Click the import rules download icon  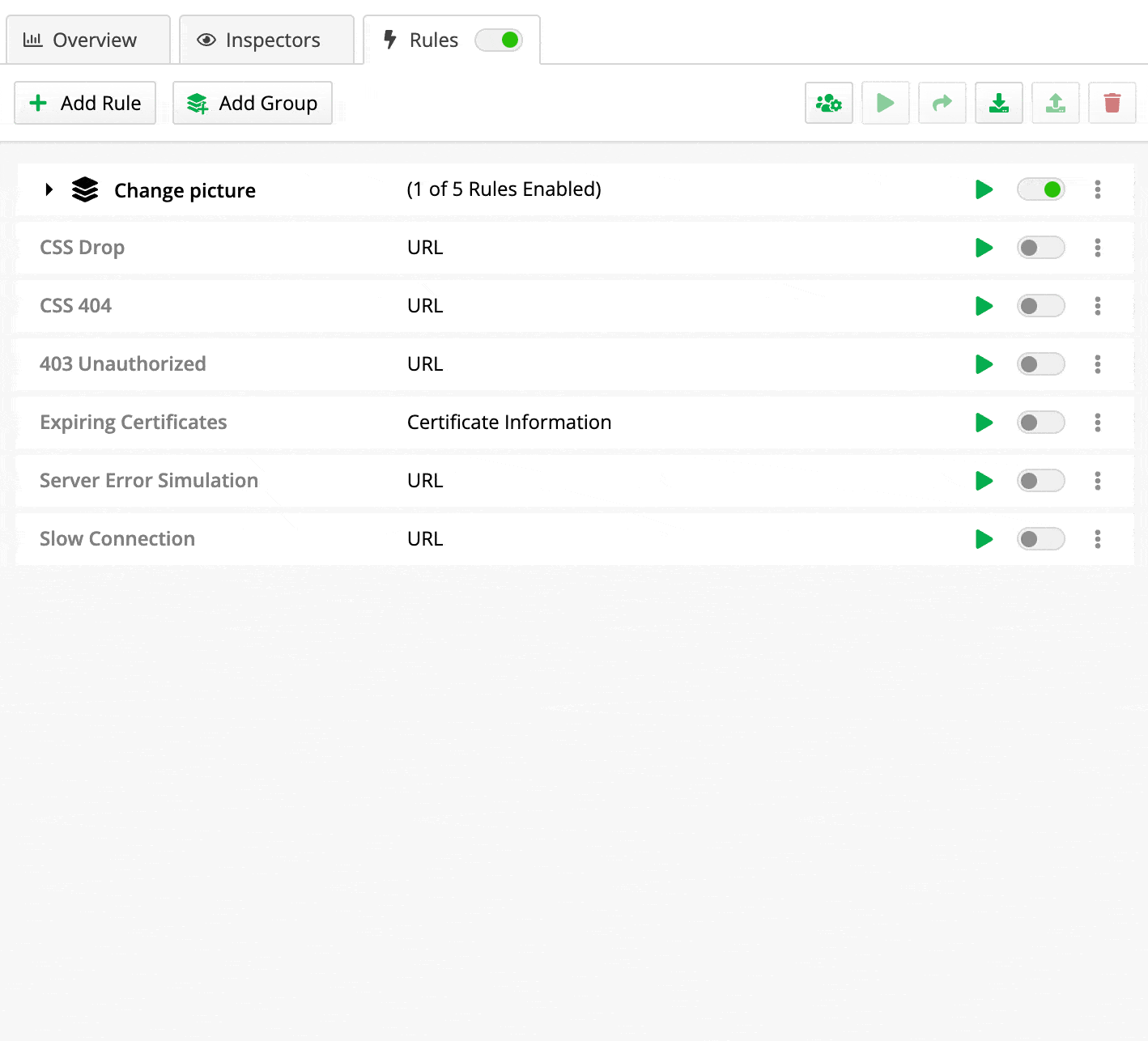coord(999,103)
